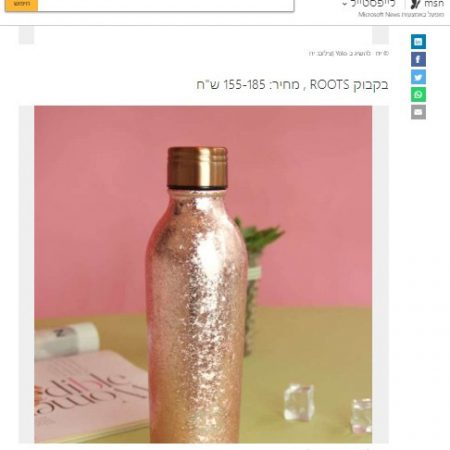Image resolution: width=450 pixels, height=450 pixels.
Task: Click inside the search input box
Action: tap(166, 5)
